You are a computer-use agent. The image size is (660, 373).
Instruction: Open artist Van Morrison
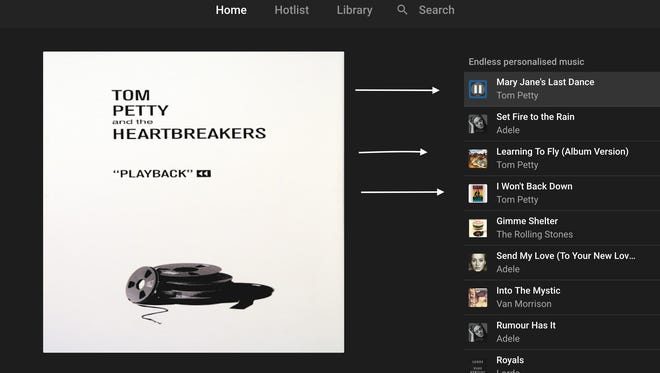click(x=524, y=304)
